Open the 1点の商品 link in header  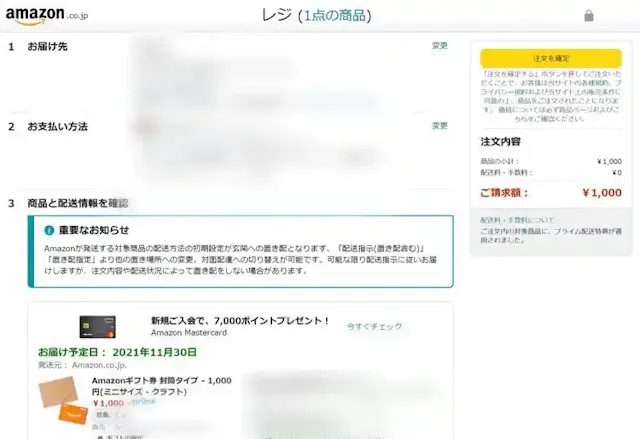pyautogui.click(x=335, y=16)
